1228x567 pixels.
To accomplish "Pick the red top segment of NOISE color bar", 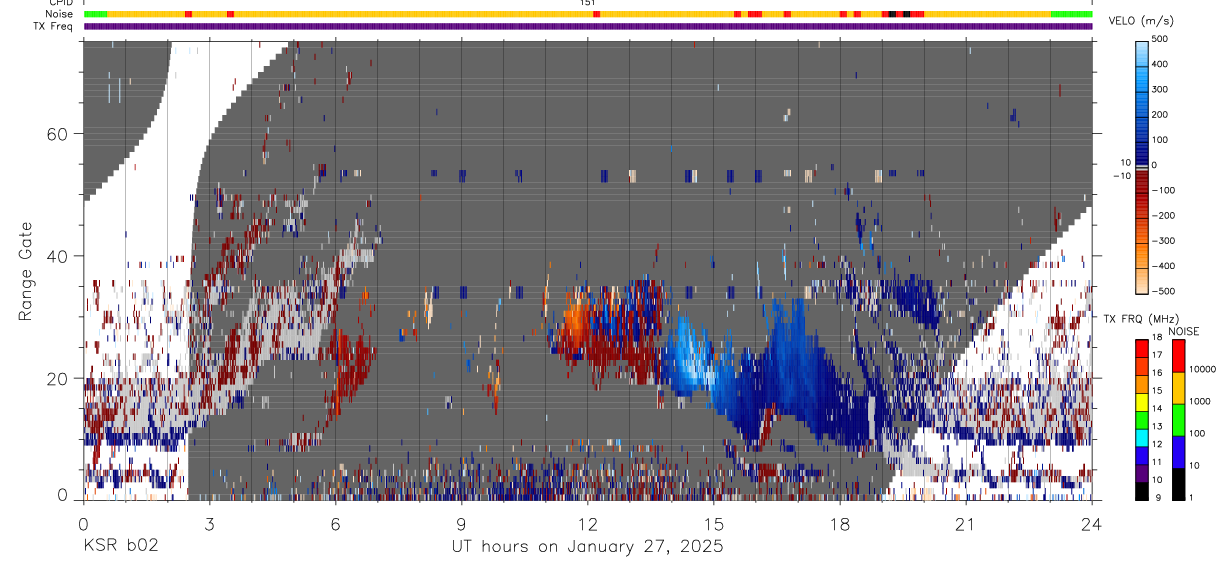I will pos(1178,356).
